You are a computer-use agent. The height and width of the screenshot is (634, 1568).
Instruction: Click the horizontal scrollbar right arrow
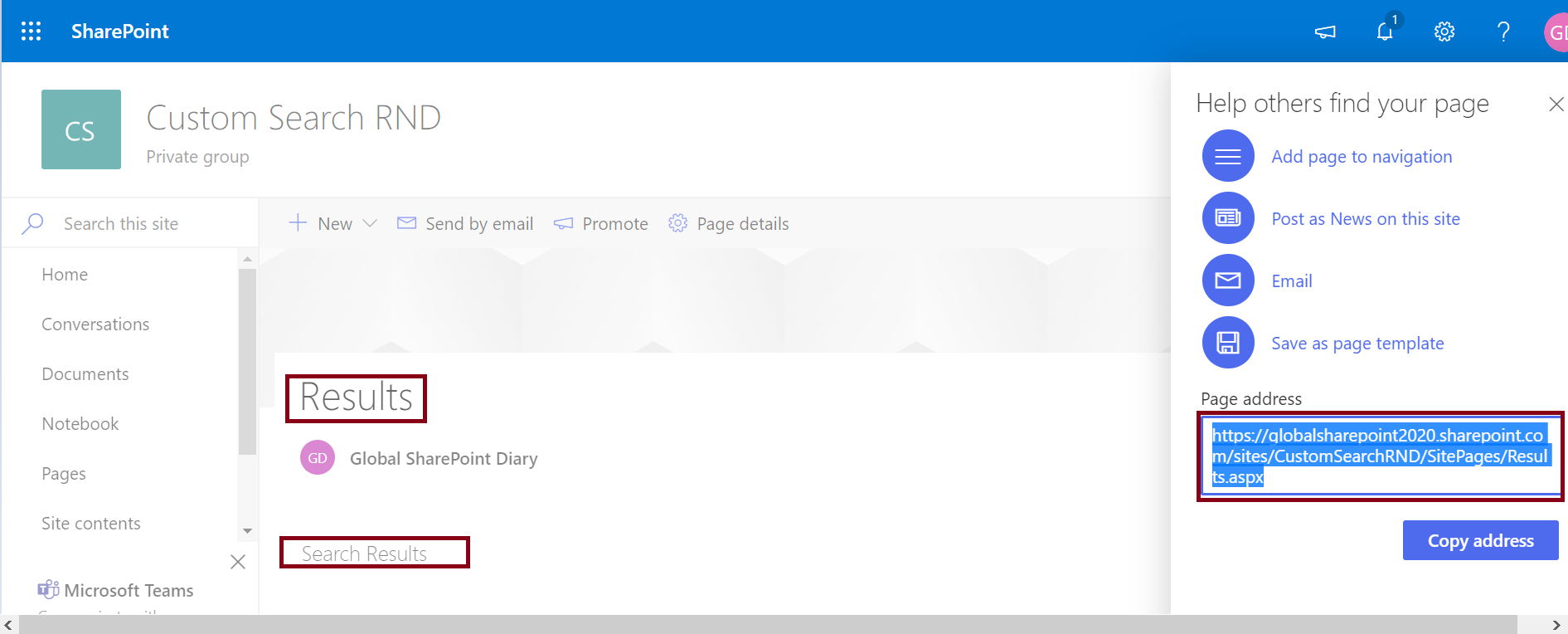tap(1556, 625)
